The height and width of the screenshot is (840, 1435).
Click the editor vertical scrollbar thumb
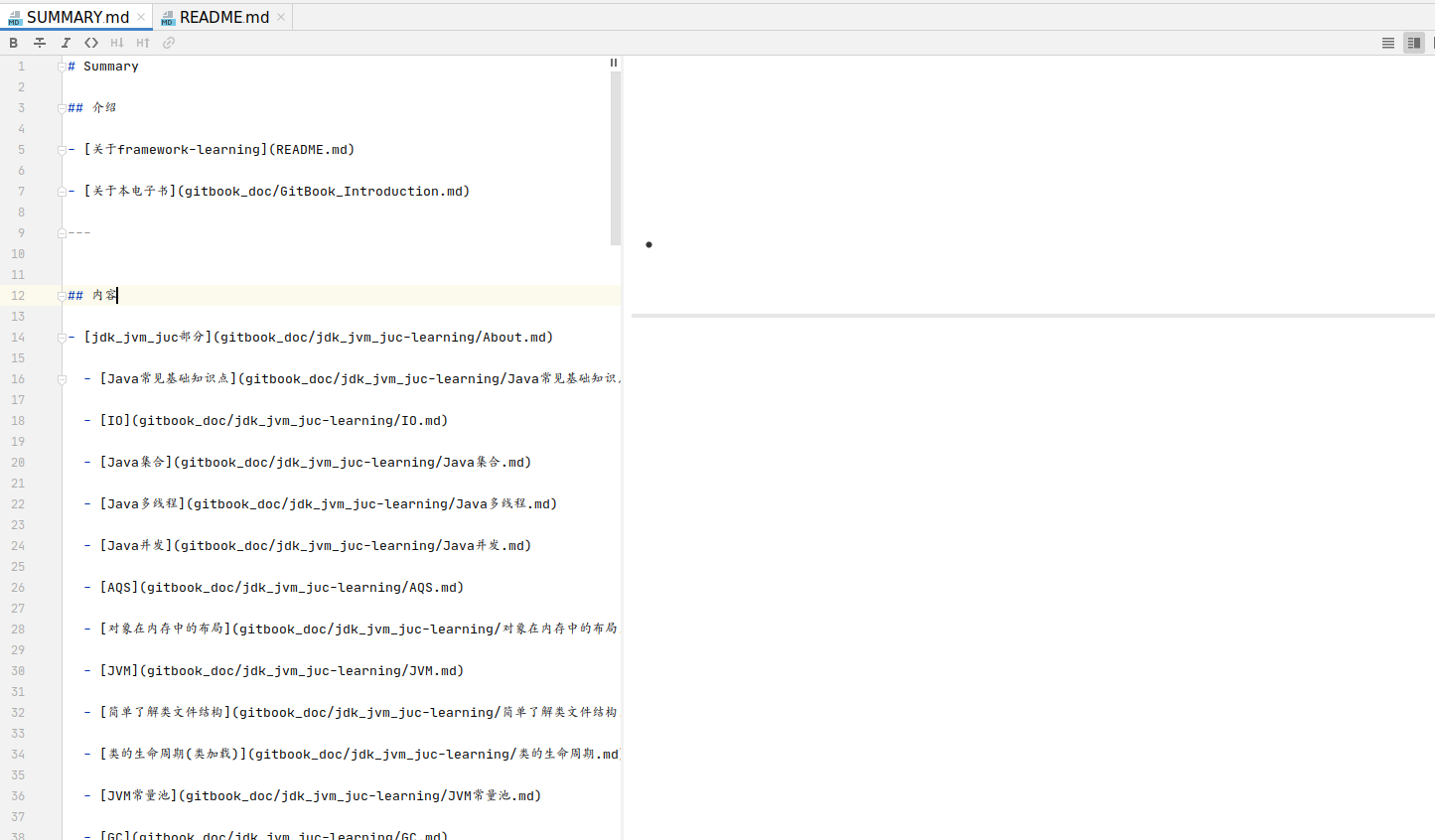coord(616,159)
